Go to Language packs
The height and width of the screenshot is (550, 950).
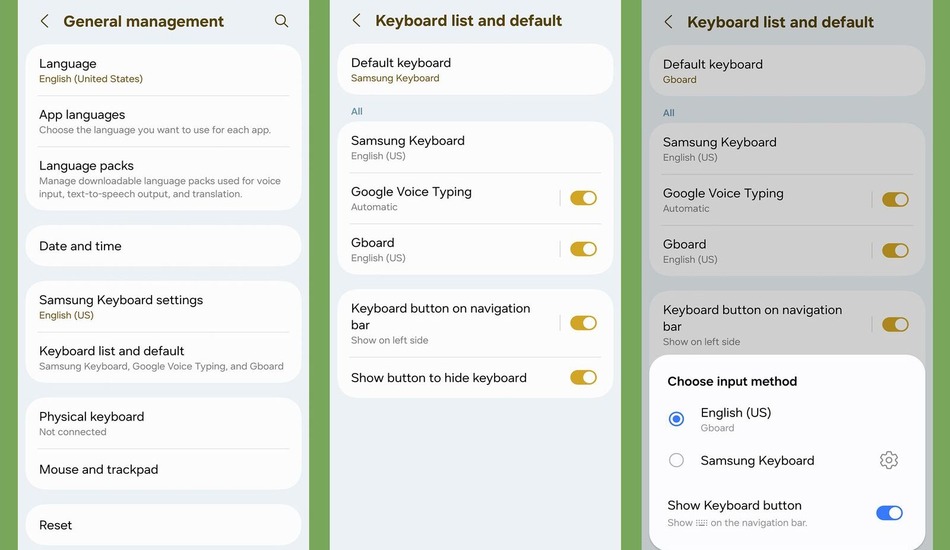pyautogui.click(x=162, y=178)
